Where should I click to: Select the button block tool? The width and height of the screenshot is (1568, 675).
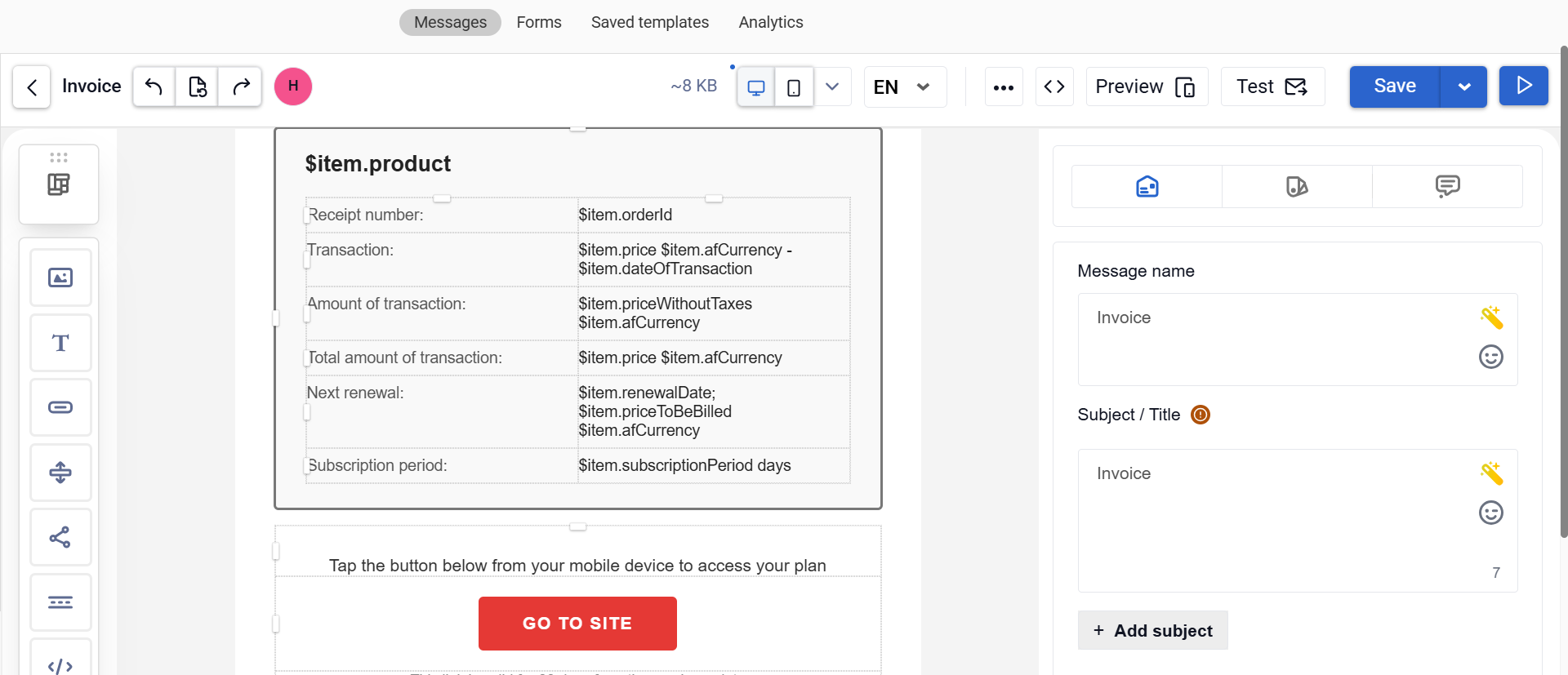(x=60, y=407)
